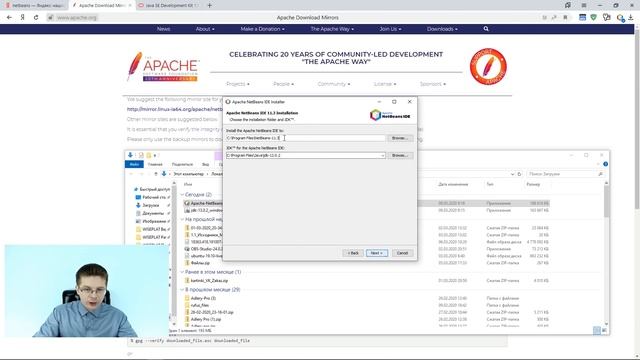Click the browser address field www.apache.org
Screen dimensions: 640x360
(77, 18)
